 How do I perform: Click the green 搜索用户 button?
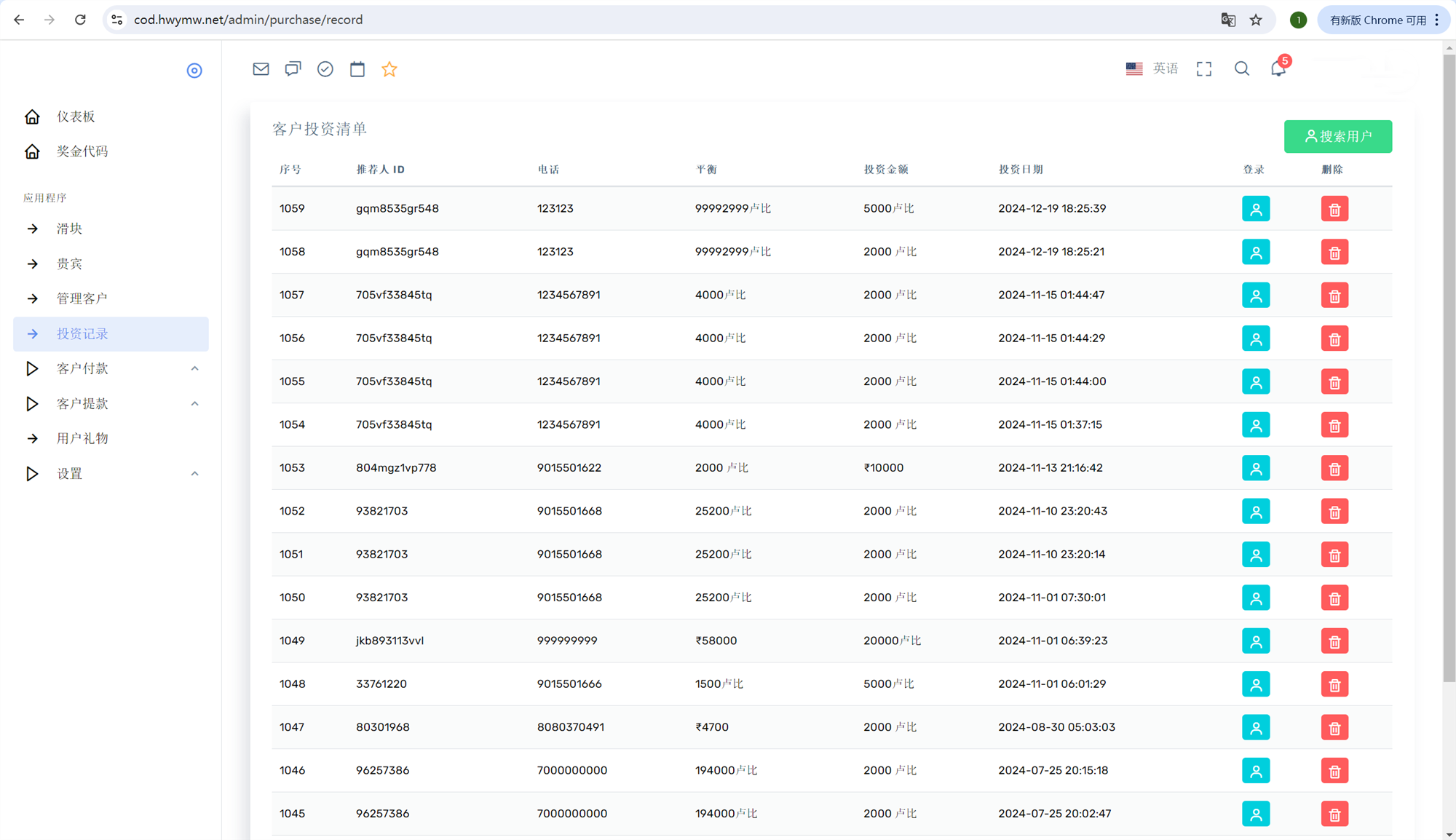click(1338, 136)
